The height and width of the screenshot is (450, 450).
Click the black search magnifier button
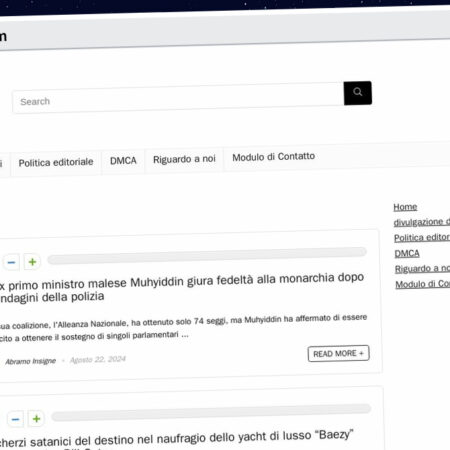358,93
